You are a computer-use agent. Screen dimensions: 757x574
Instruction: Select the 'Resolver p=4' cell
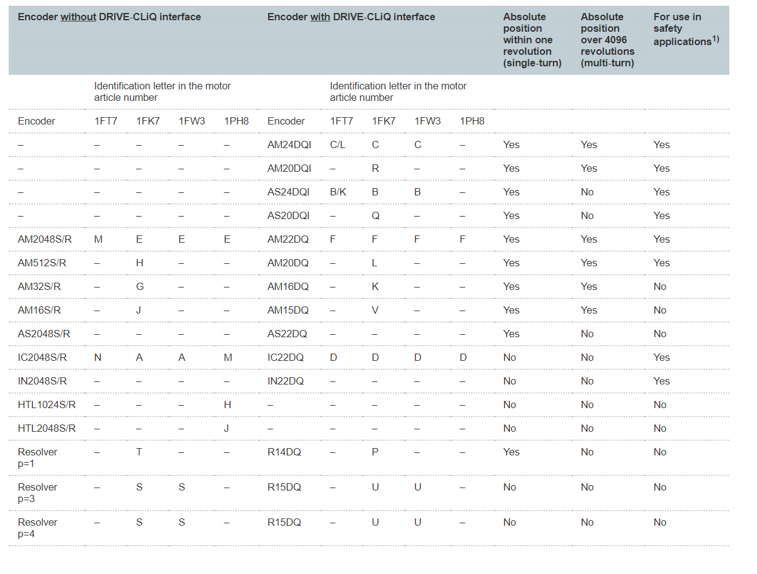37,528
